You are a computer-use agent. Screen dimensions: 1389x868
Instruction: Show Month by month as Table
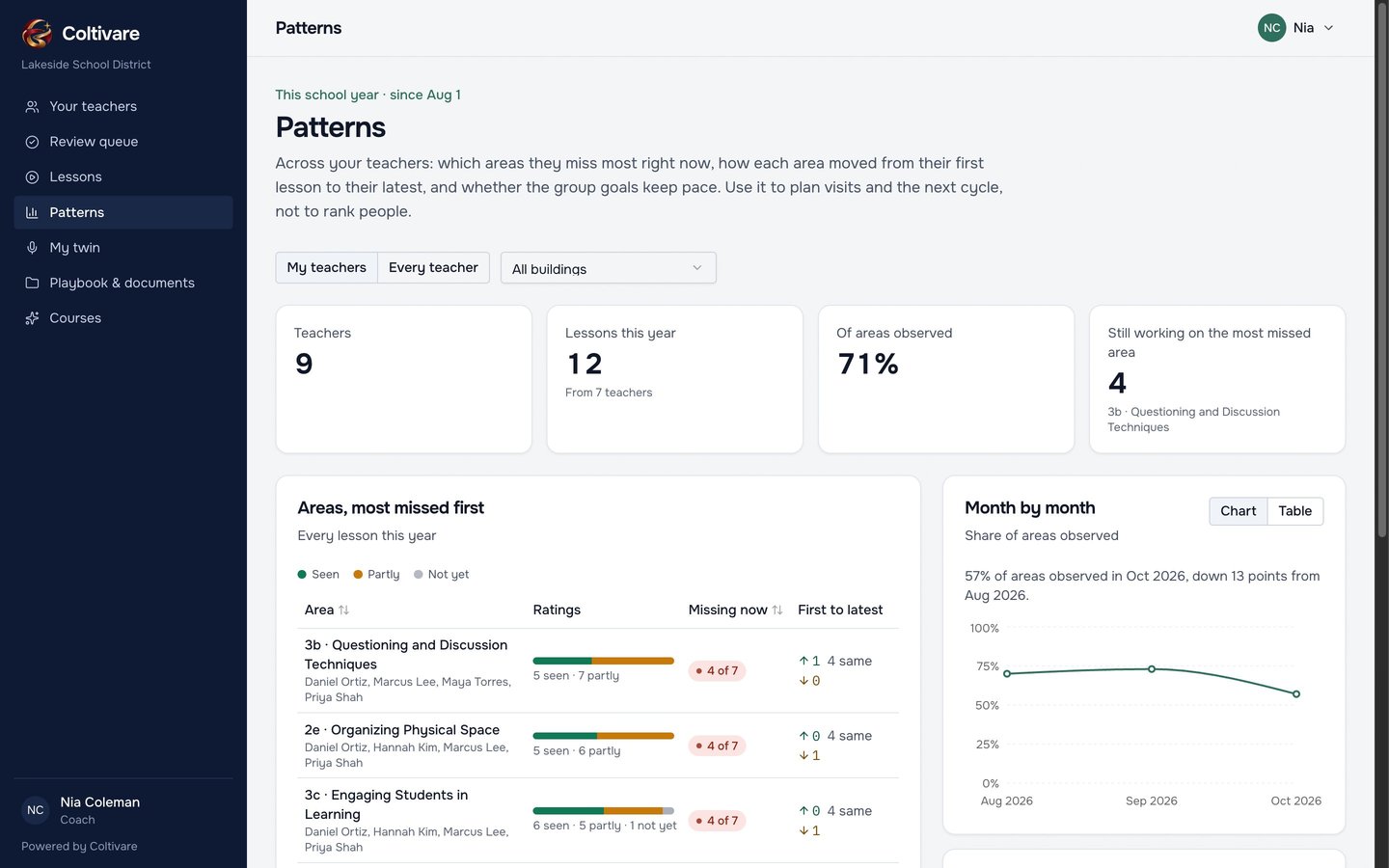pos(1294,511)
